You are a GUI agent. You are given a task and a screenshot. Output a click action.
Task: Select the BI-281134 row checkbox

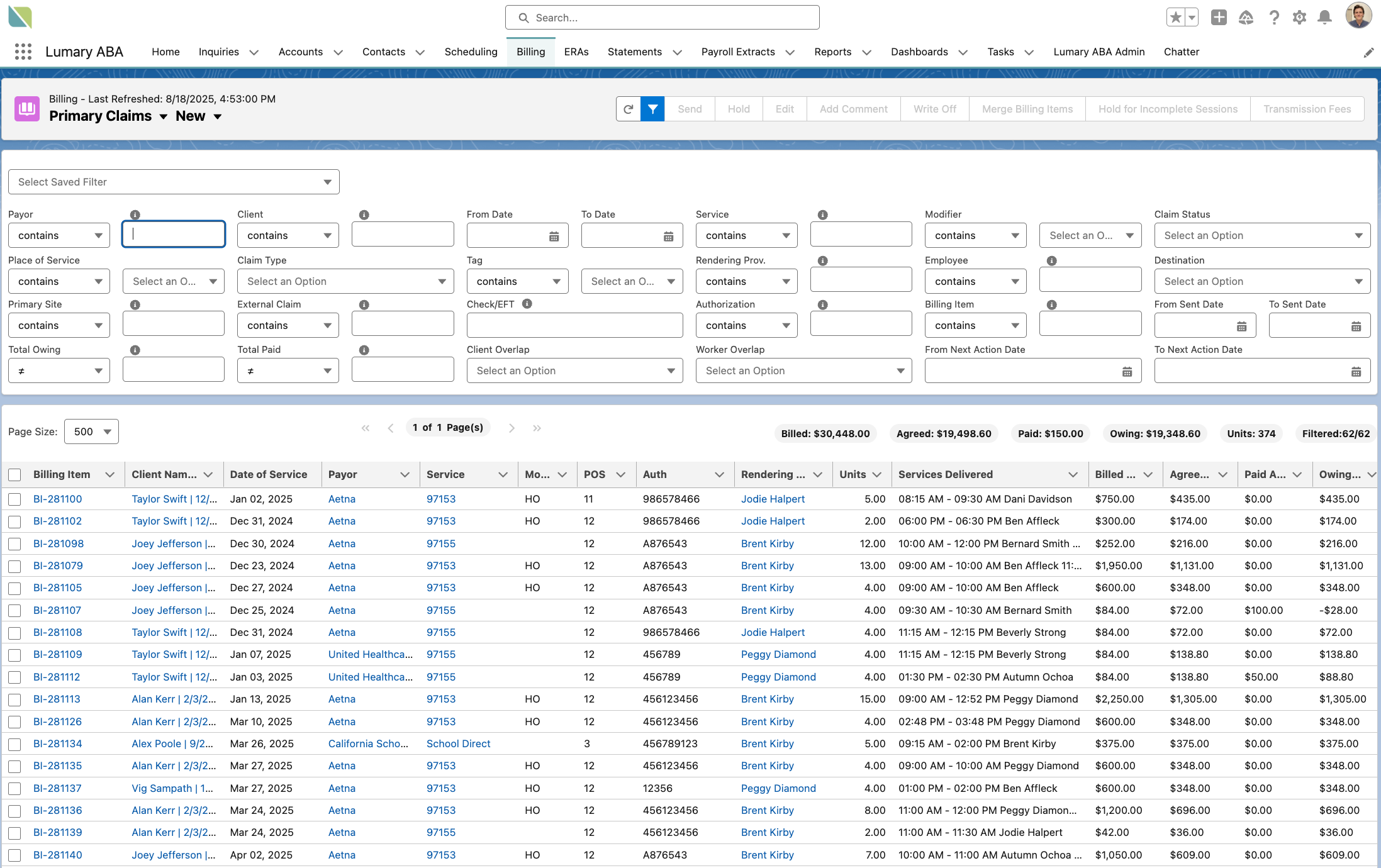pos(14,744)
